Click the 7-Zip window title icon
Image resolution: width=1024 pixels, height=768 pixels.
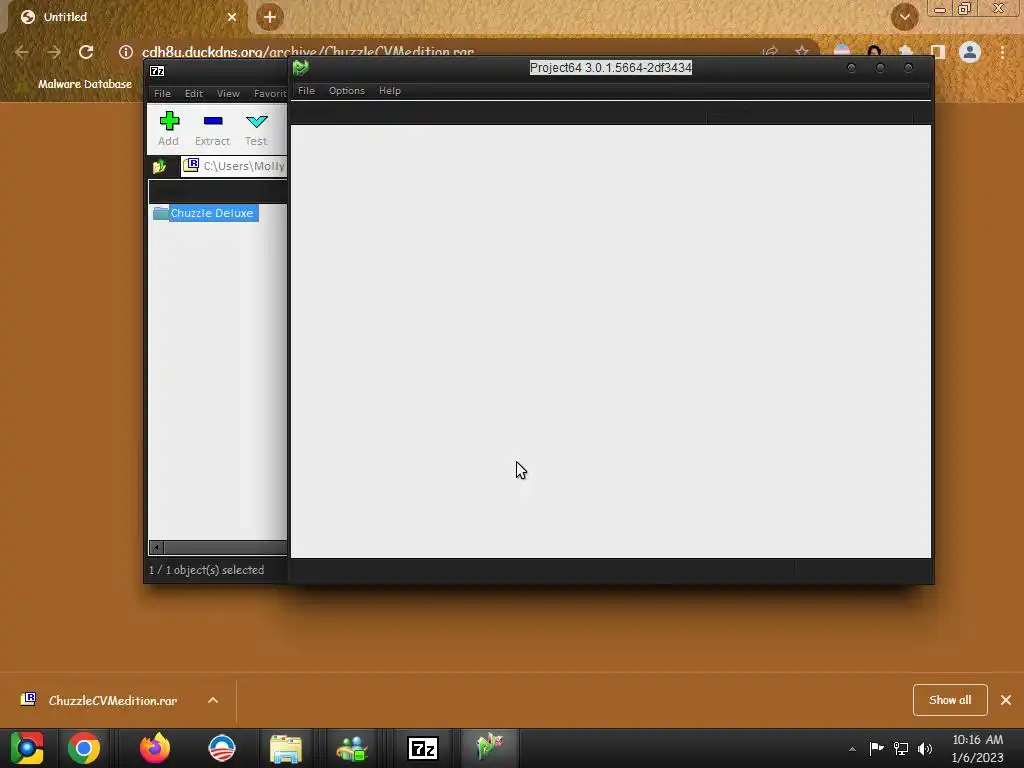157,71
